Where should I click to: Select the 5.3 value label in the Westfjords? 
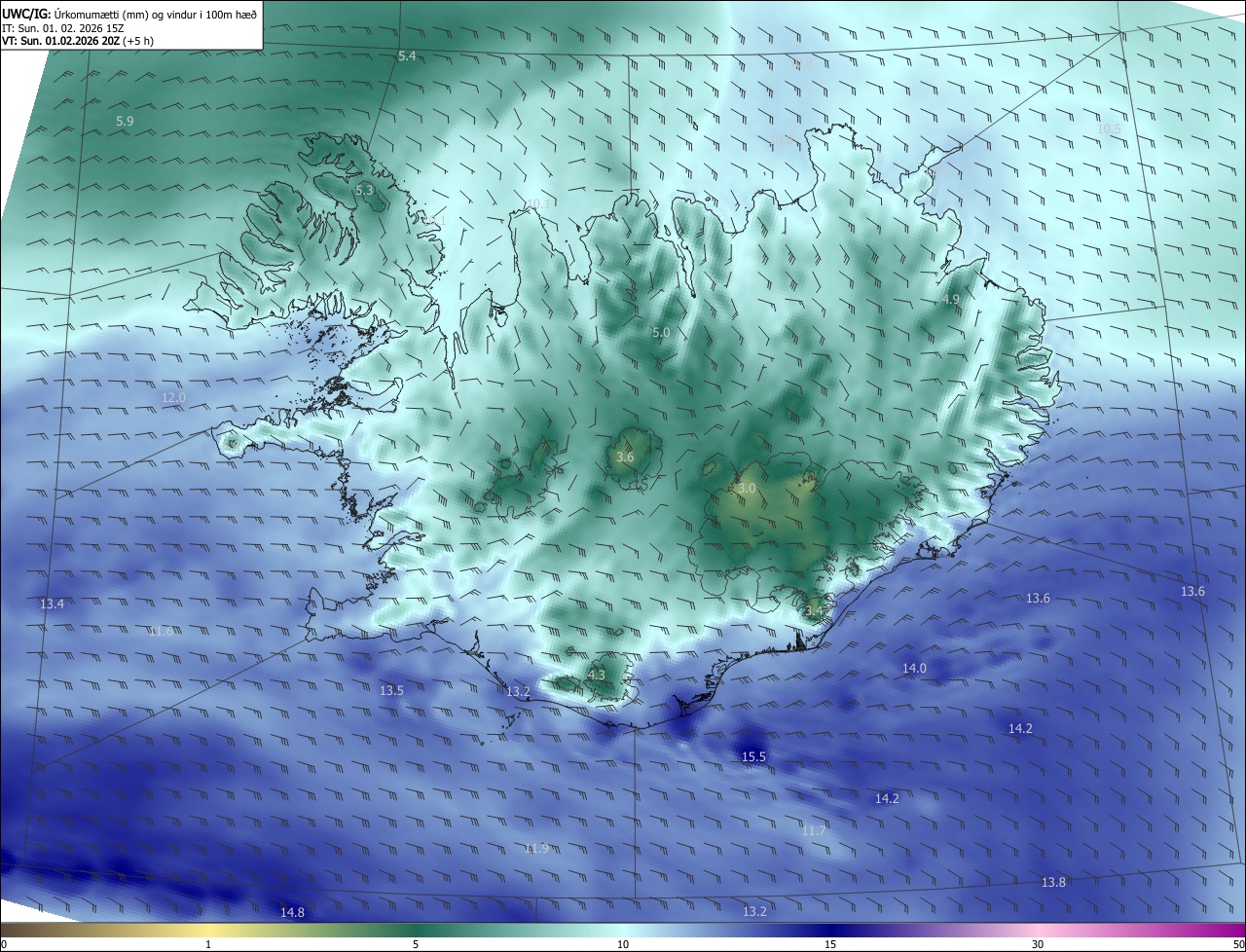(x=364, y=191)
